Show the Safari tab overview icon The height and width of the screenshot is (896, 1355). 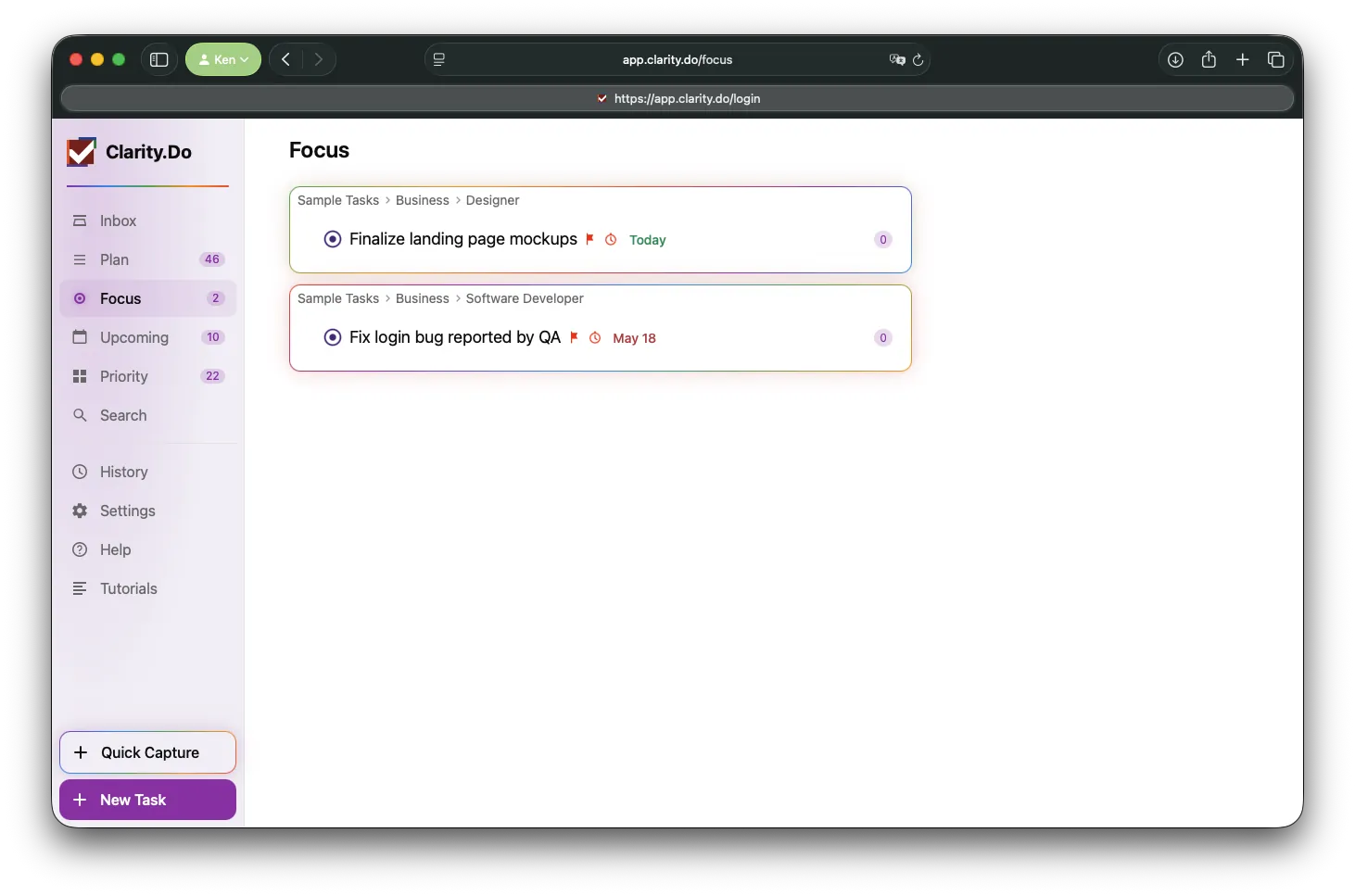click(1276, 59)
